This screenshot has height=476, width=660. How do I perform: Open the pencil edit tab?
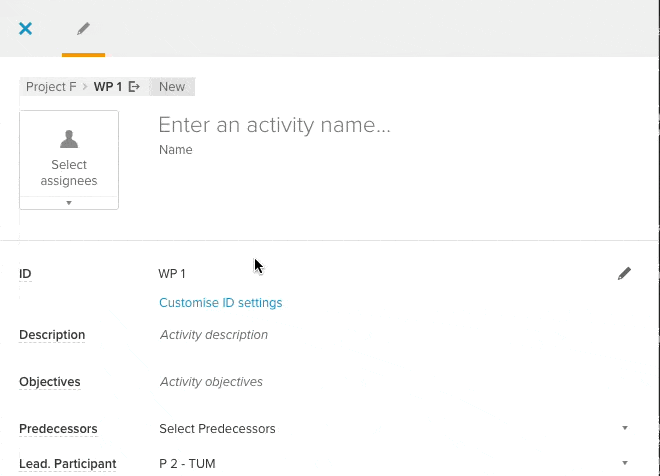83,29
